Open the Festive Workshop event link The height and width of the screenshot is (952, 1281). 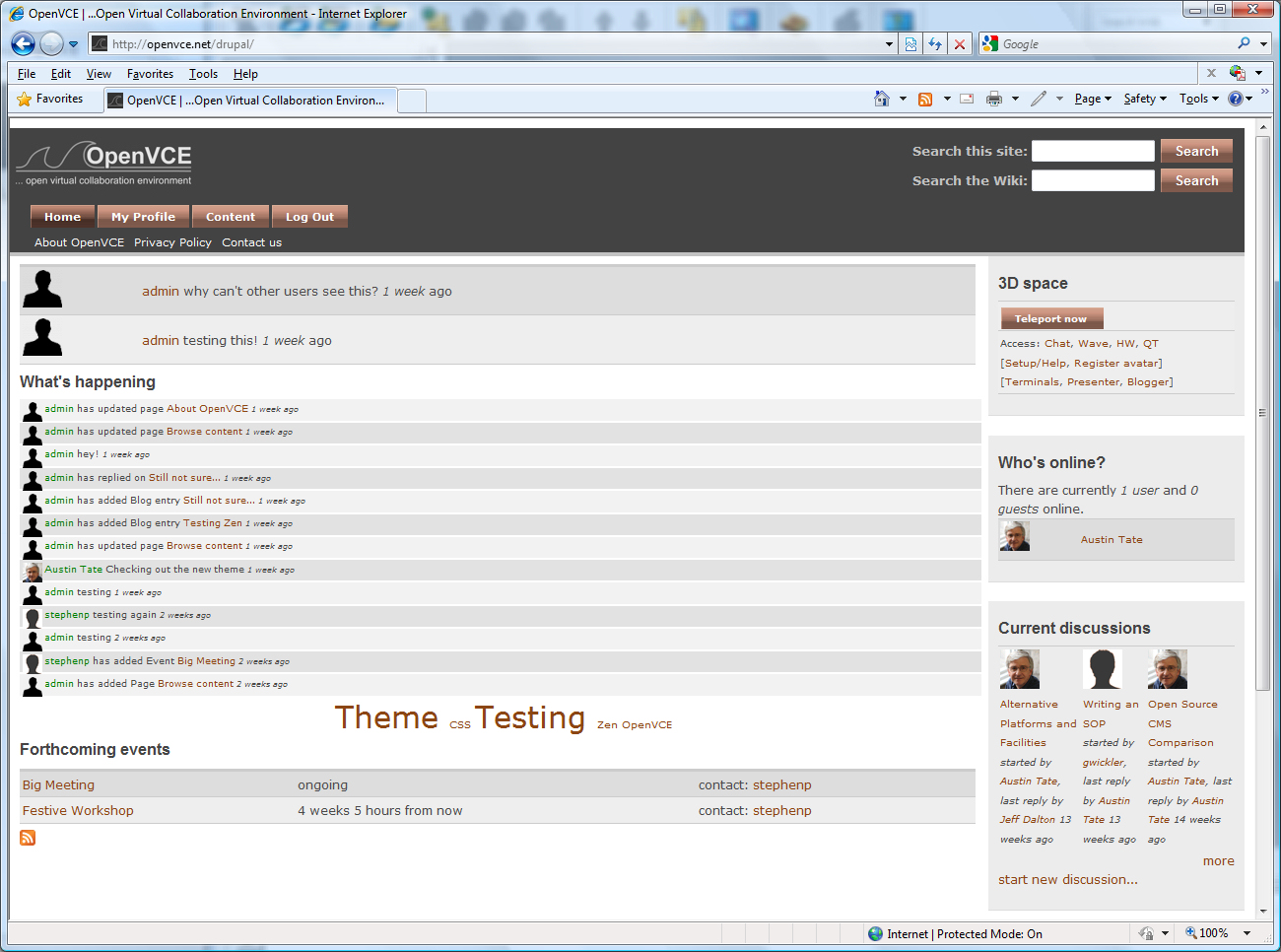(x=78, y=811)
